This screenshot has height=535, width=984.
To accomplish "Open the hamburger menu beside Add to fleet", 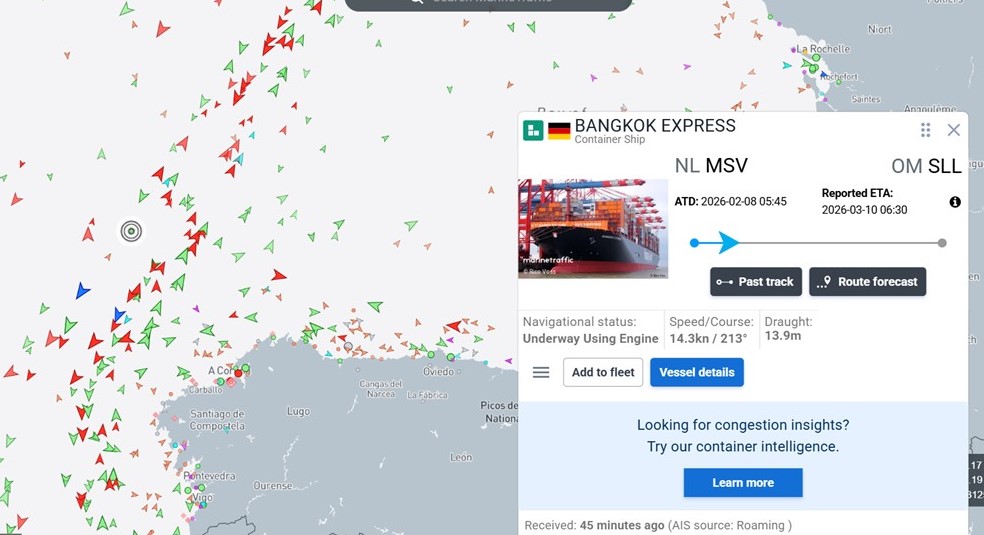I will pos(541,373).
